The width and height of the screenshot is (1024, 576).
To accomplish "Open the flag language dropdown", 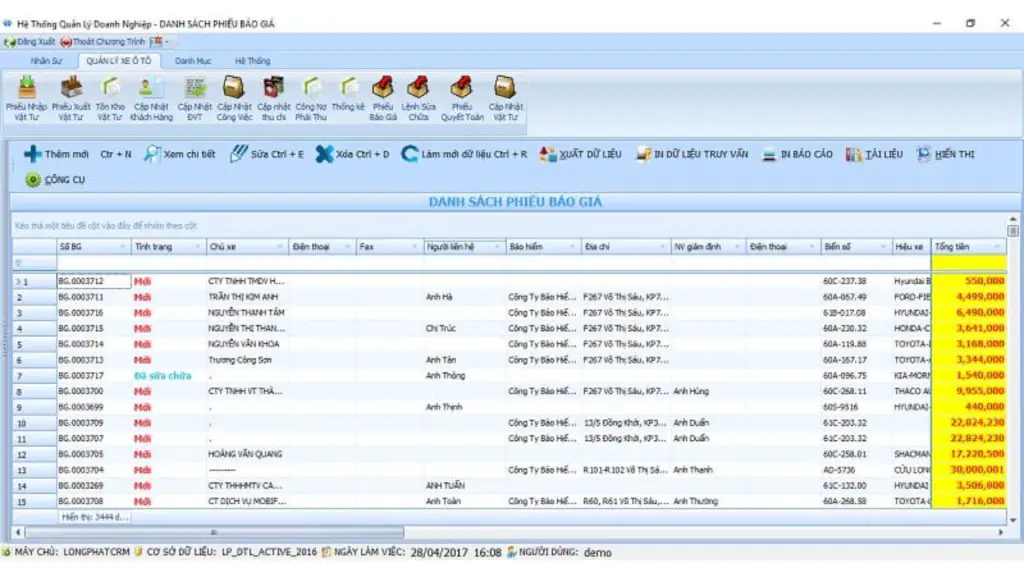I will pos(159,42).
